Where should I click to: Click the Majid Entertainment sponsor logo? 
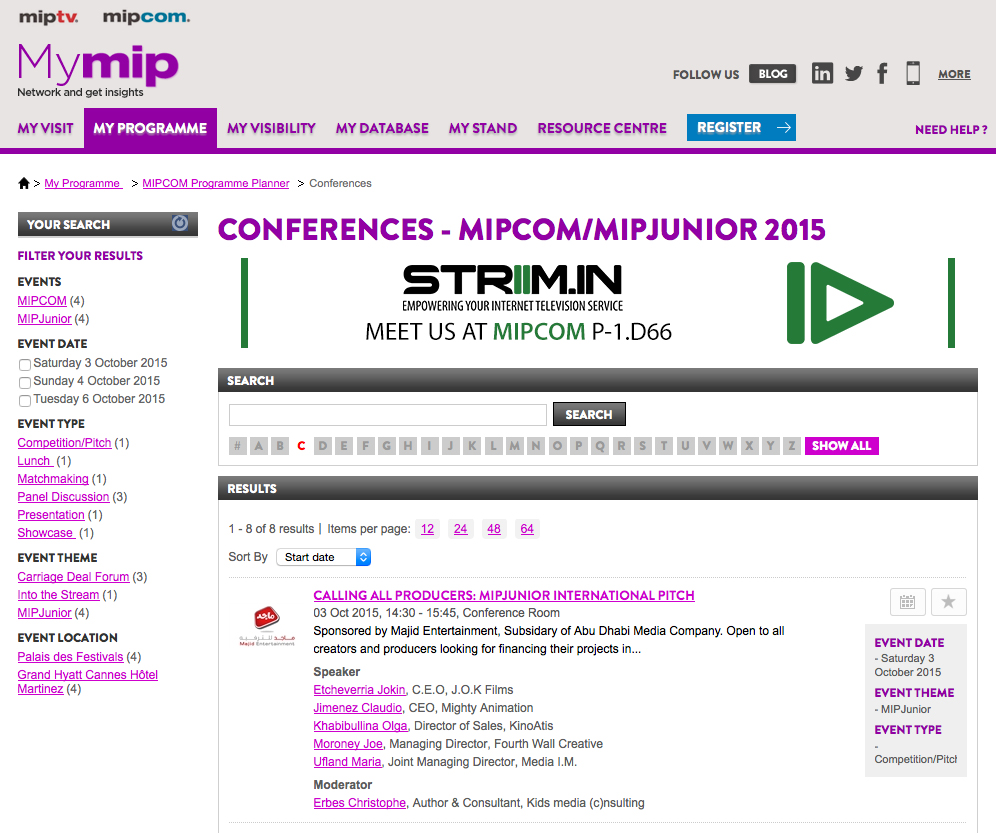[267, 626]
